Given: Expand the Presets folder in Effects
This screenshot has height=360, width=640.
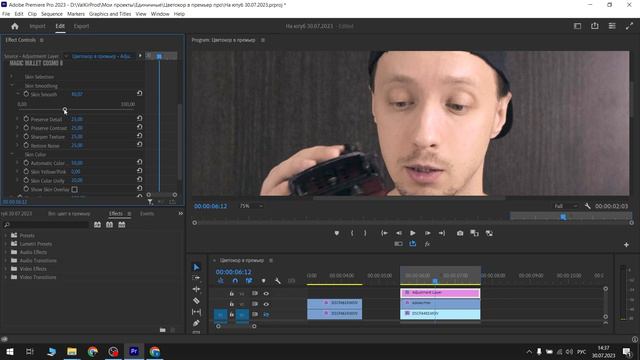Looking at the screenshot, I should (x=6, y=236).
